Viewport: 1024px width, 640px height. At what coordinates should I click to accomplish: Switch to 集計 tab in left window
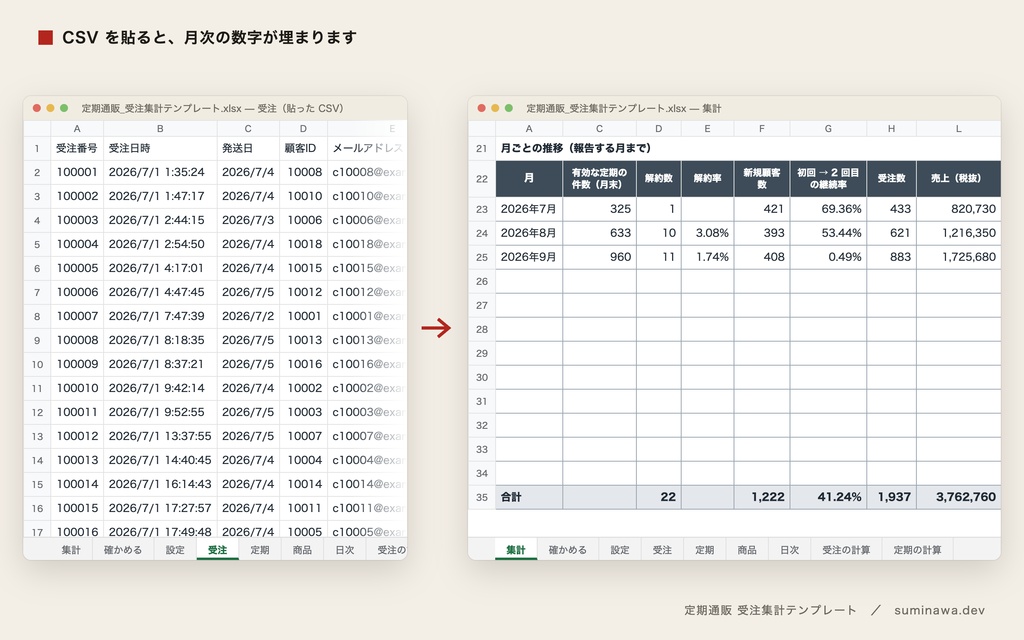click(71, 550)
